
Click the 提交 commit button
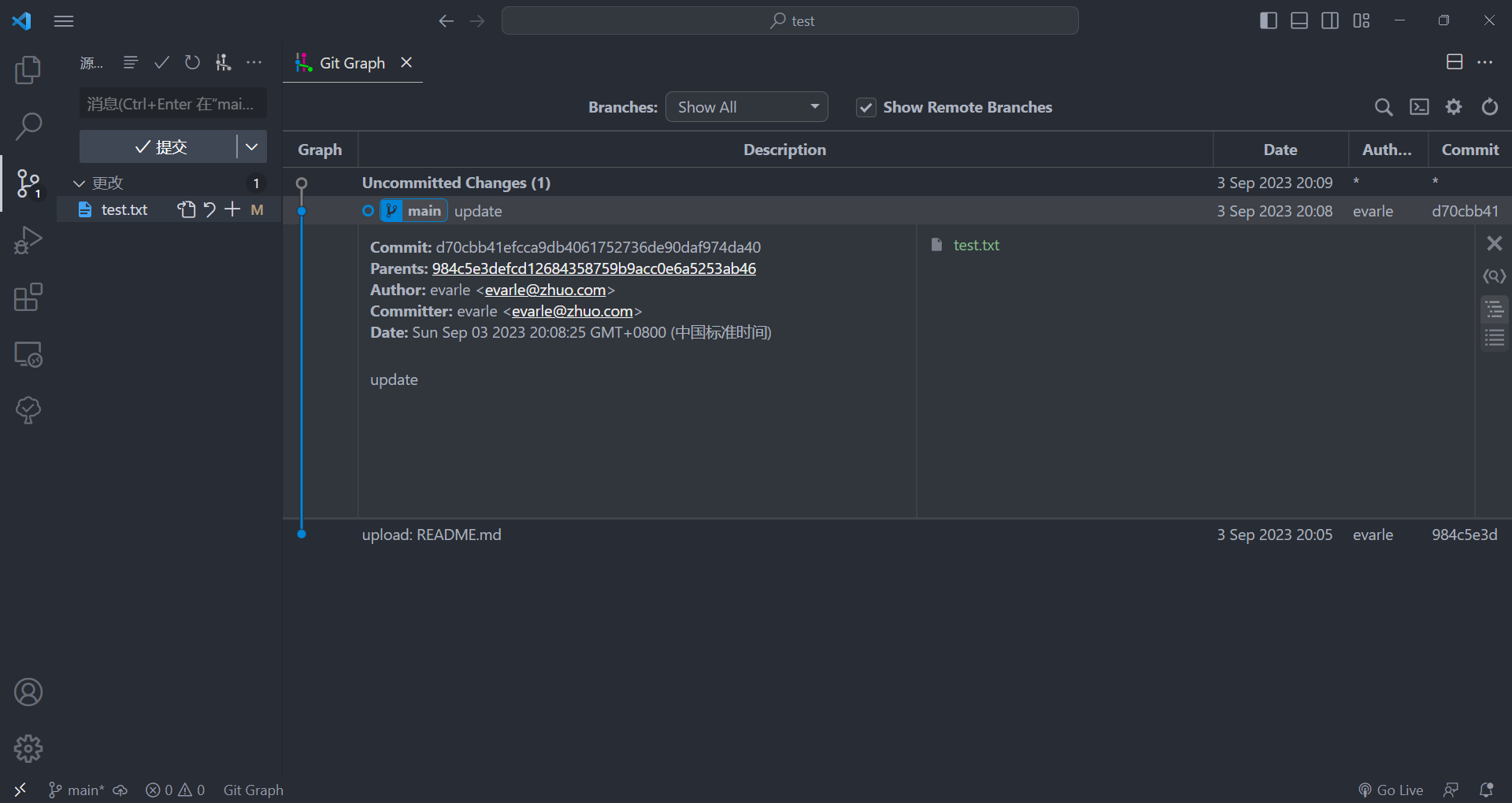158,146
